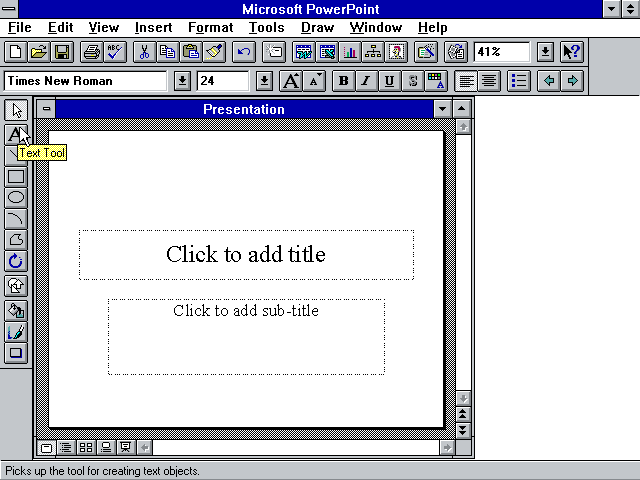Save using the floppy disk icon

[62, 52]
